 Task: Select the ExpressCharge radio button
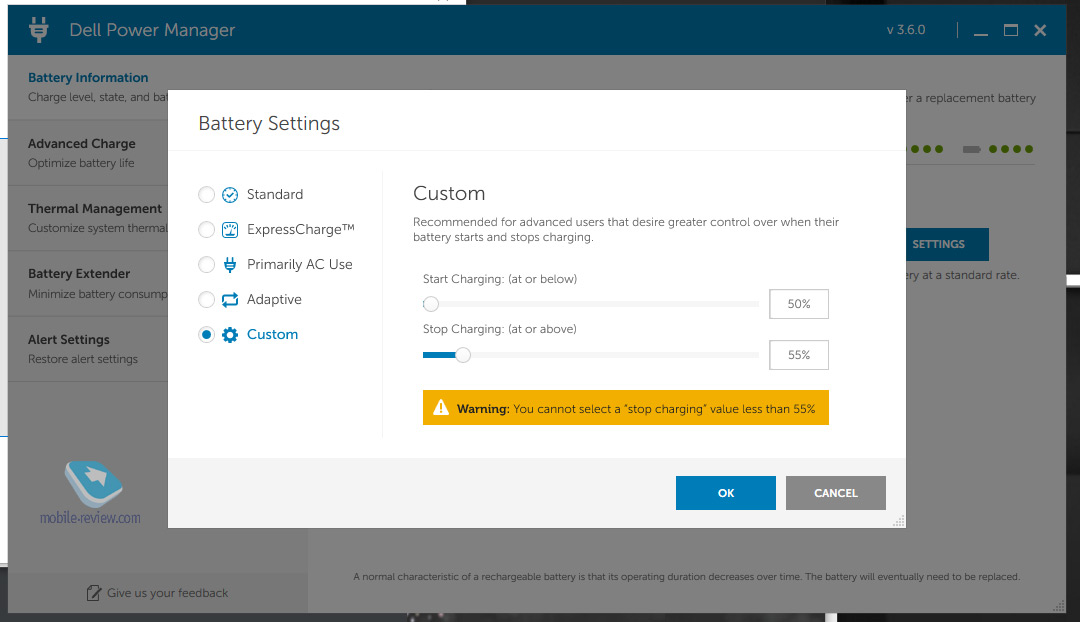point(206,229)
